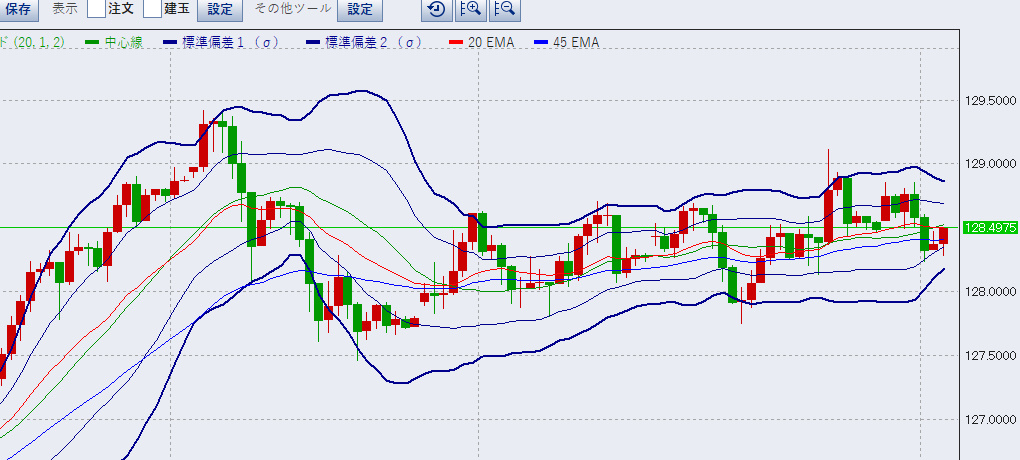Click the green 128.4975 current price tag
The width and height of the screenshot is (1020, 460).
(988, 228)
